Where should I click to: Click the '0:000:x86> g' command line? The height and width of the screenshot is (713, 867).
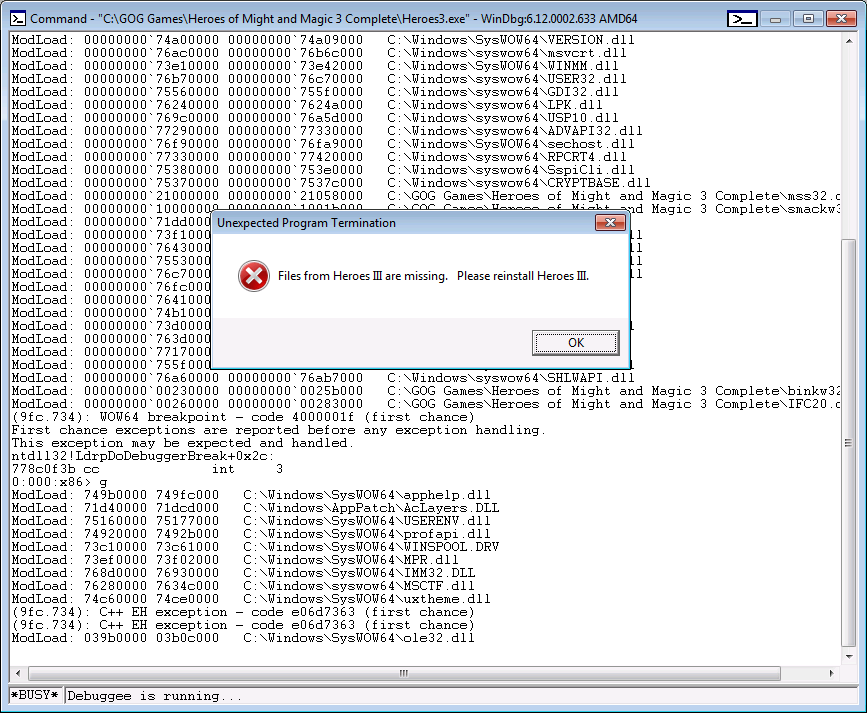60,482
